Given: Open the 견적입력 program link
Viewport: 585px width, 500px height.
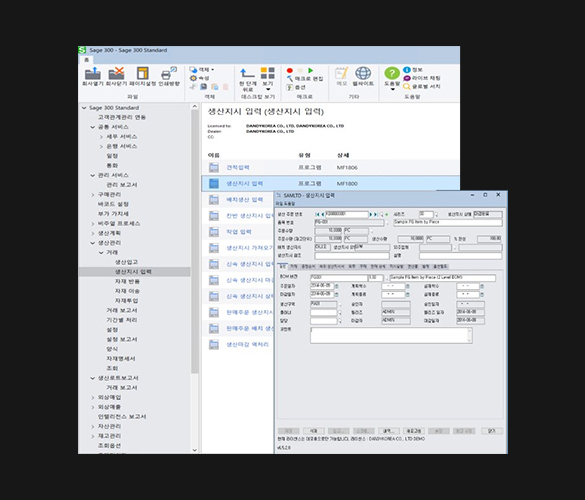Looking at the screenshot, I should pyautogui.click(x=238, y=168).
